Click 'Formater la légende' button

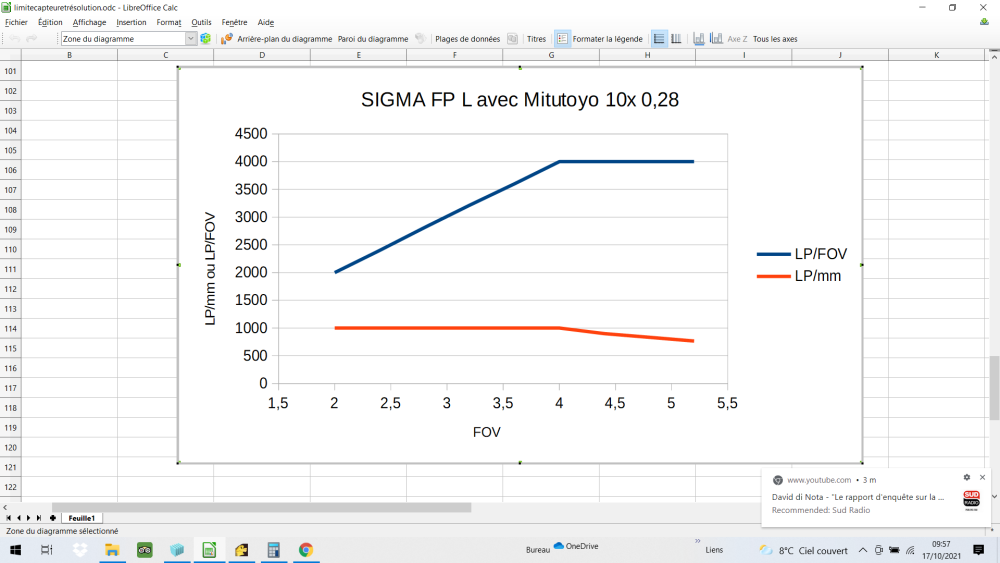607,39
